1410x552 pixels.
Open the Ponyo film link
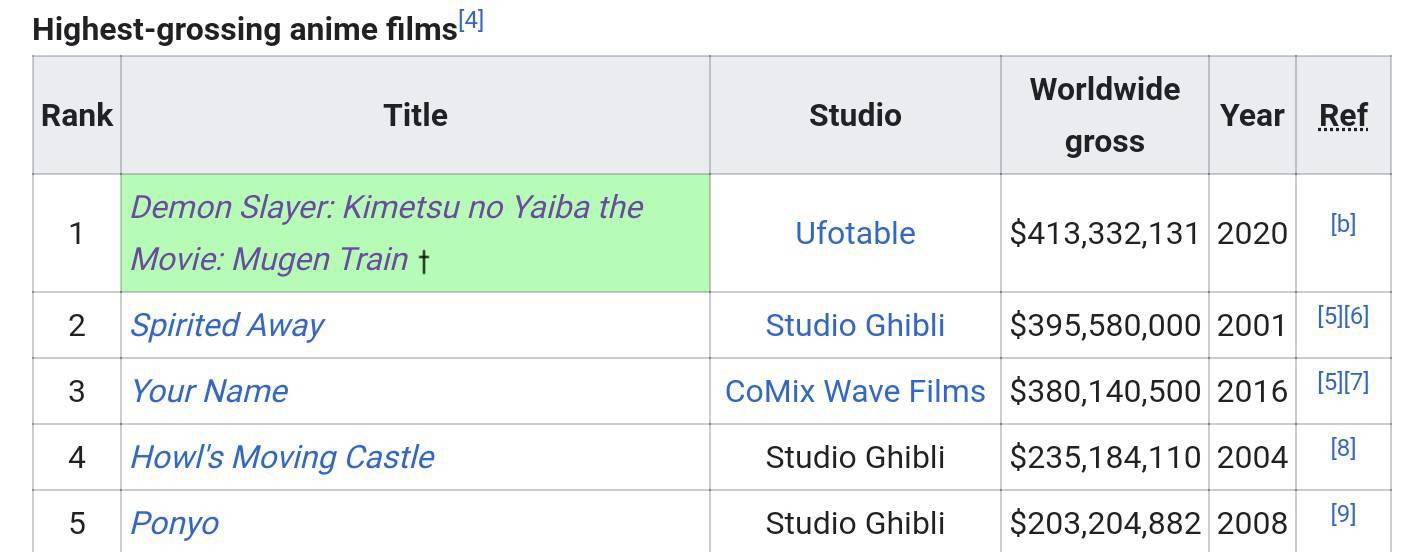click(175, 523)
